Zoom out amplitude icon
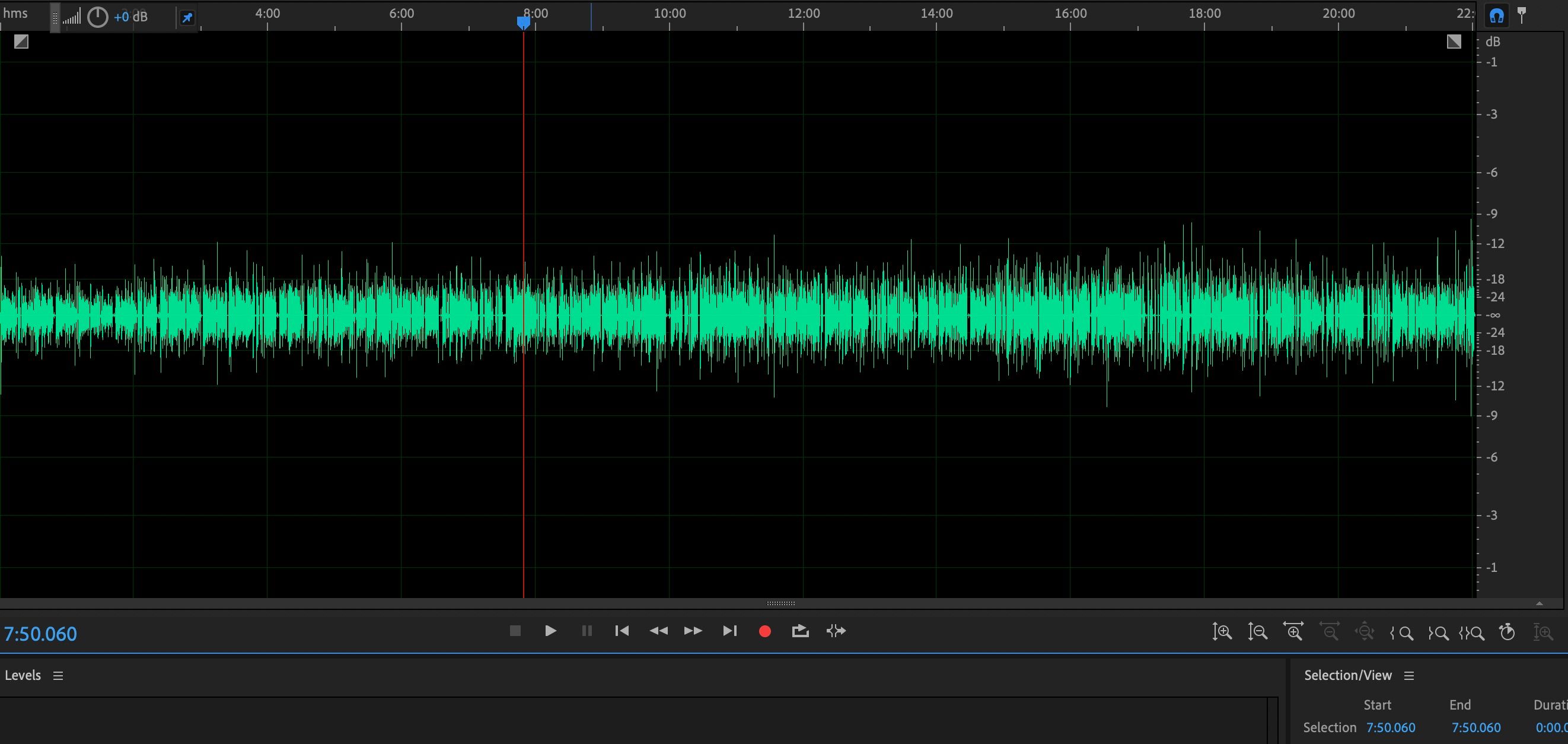The width and height of the screenshot is (1568, 744). point(1258,631)
